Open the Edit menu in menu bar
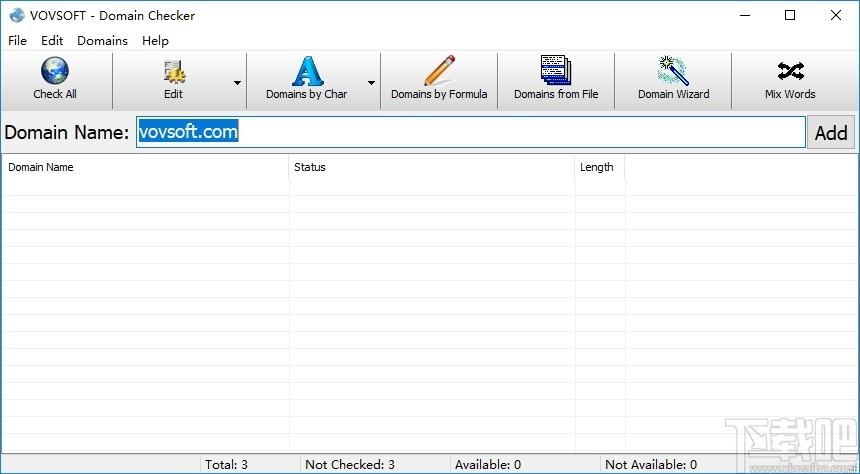Viewport: 860px width, 474px height. click(x=52, y=41)
